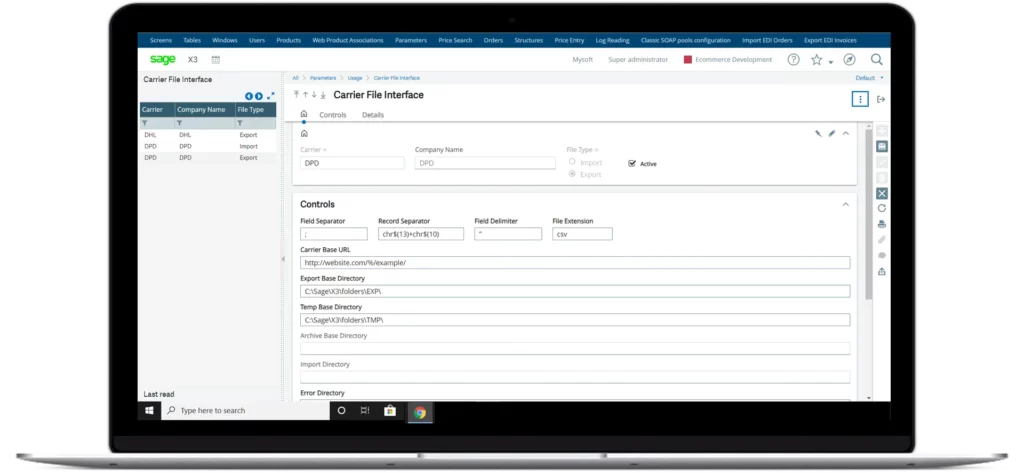The width and height of the screenshot is (1024, 473).
Task: Click the Usage breadcrumb link
Action: (355, 78)
